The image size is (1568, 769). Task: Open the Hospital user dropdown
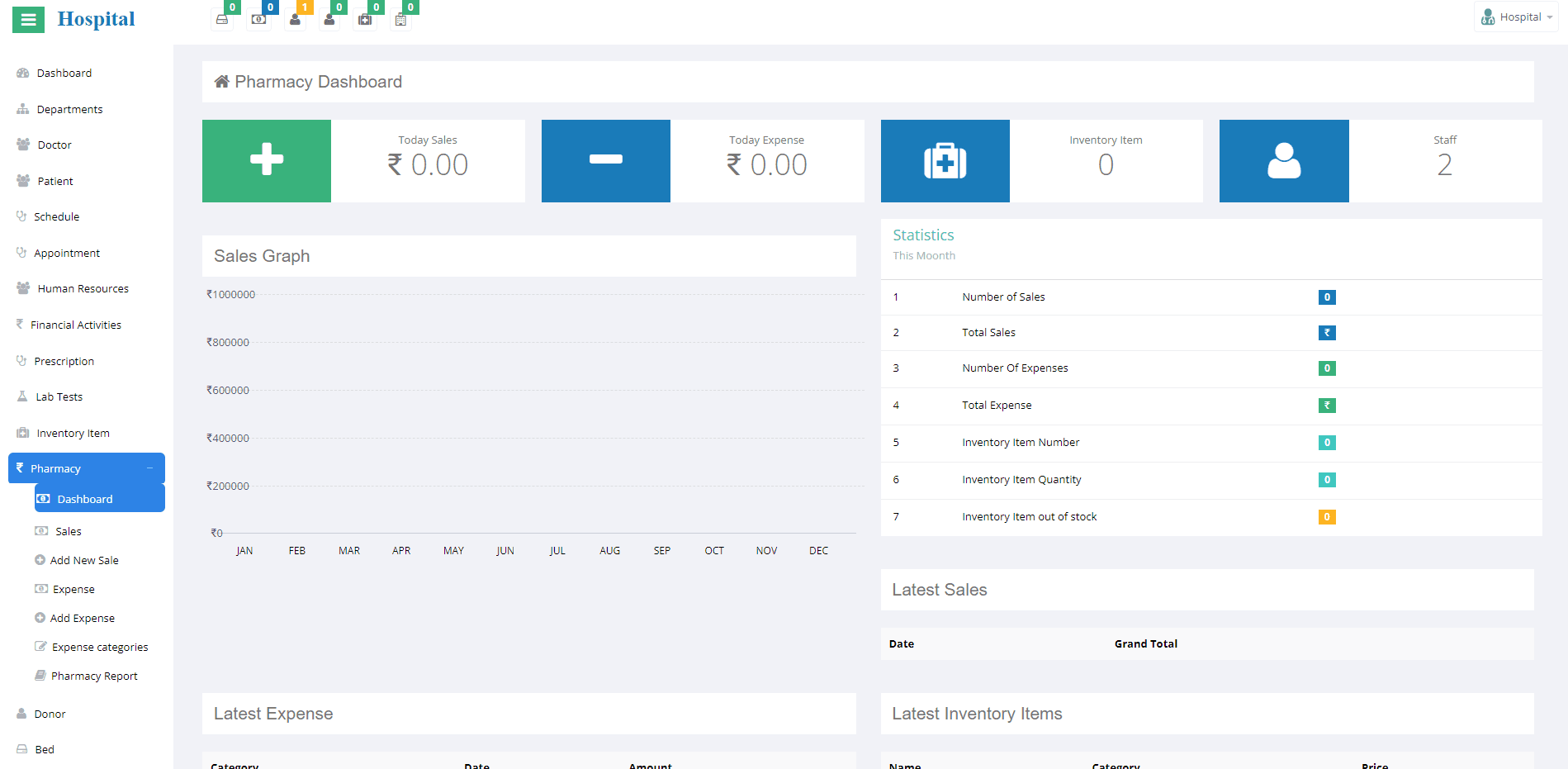[x=1516, y=17]
